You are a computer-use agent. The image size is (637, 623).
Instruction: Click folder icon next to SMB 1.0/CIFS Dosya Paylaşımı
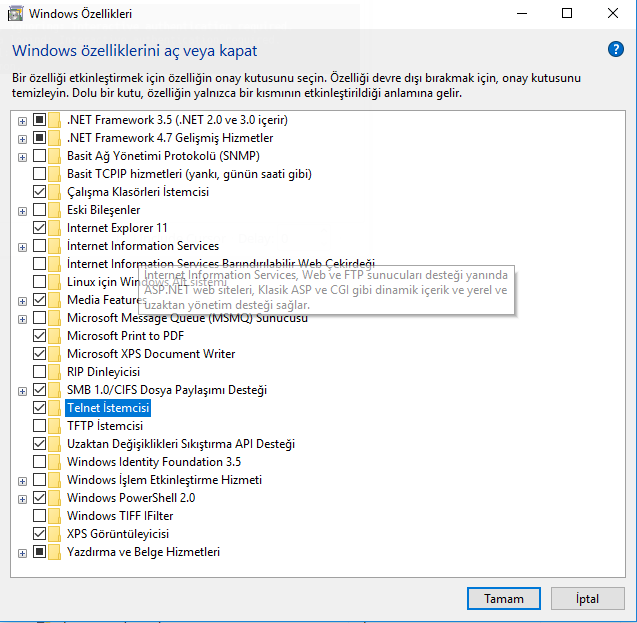54,390
